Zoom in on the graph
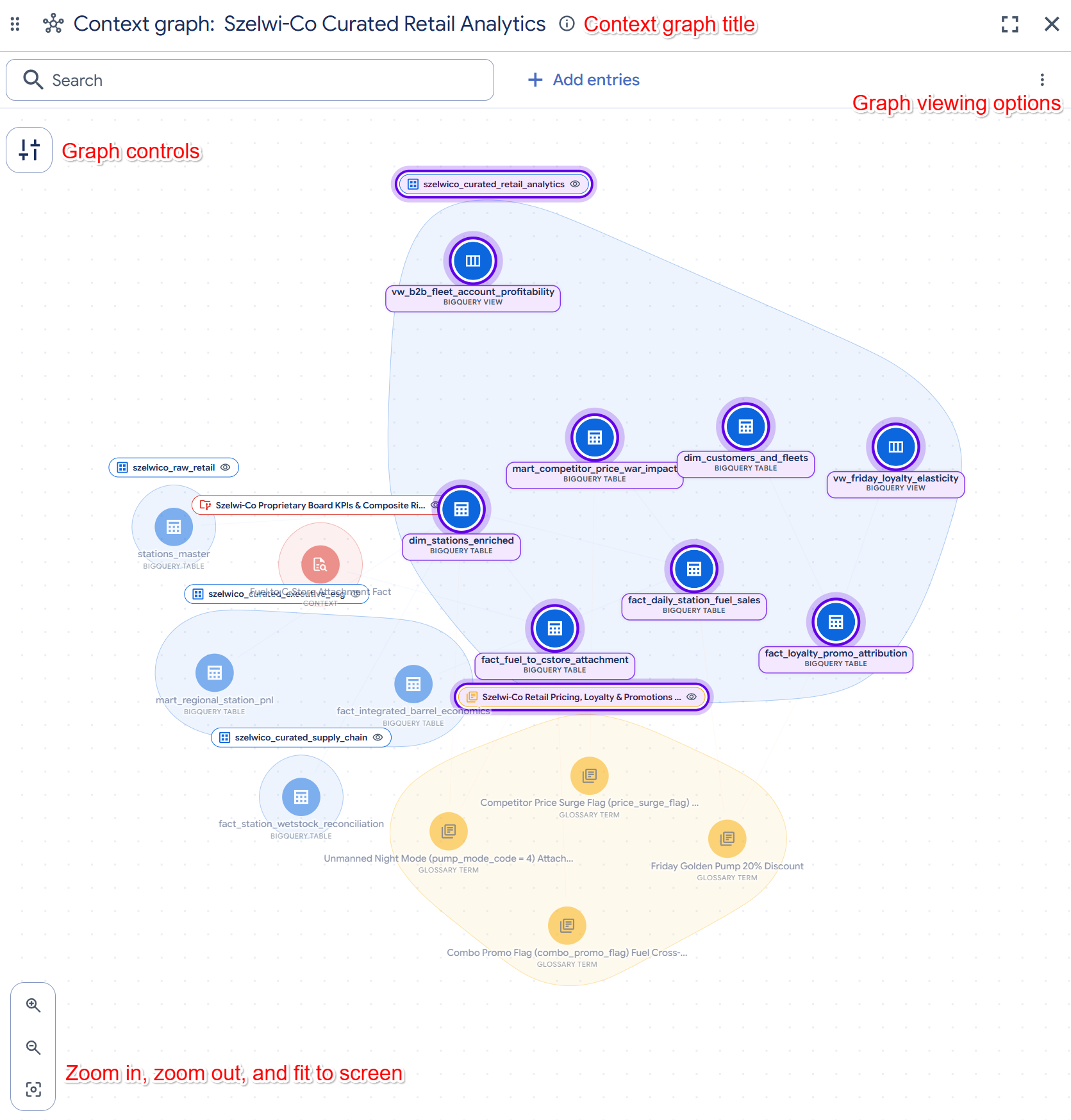Screen dimensions: 1071x1120 tap(33, 1005)
